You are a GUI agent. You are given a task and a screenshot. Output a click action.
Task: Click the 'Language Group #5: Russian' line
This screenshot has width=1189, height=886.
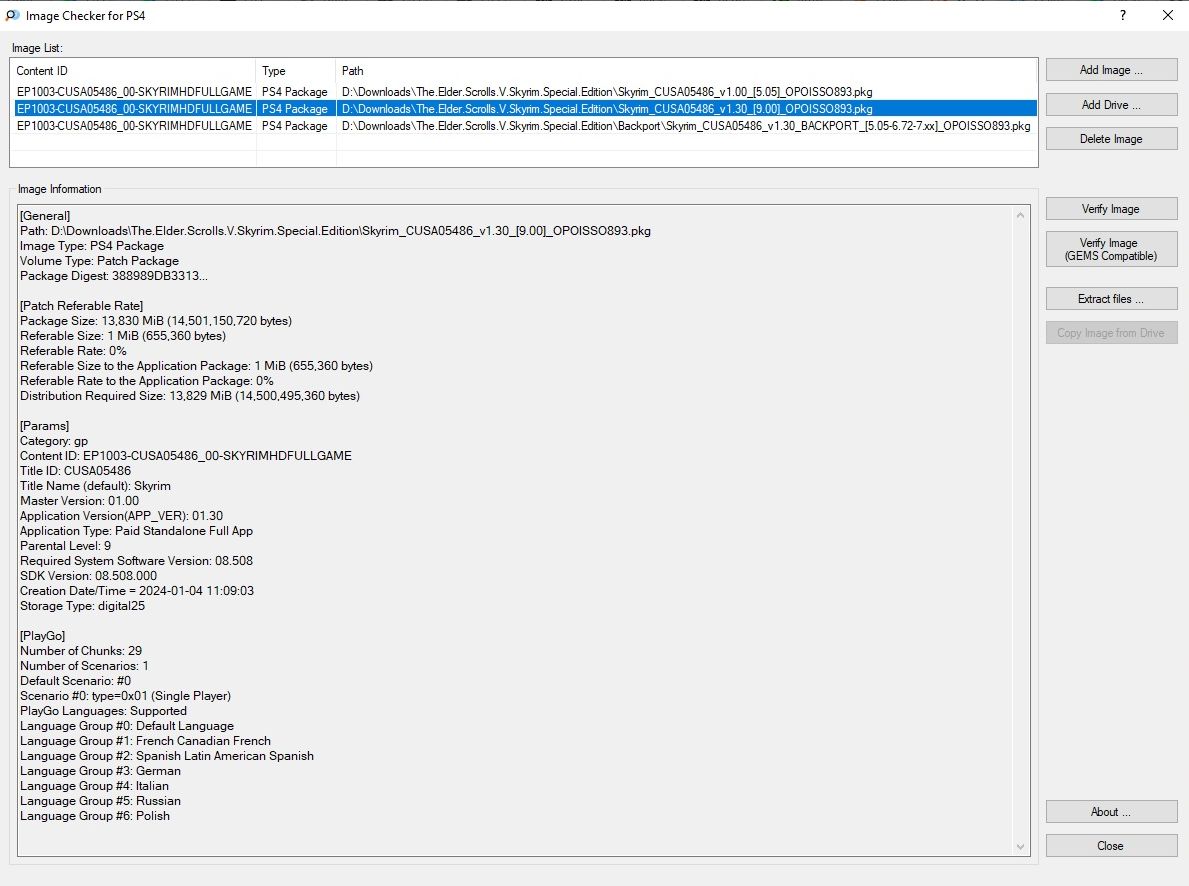pyautogui.click(x=101, y=801)
